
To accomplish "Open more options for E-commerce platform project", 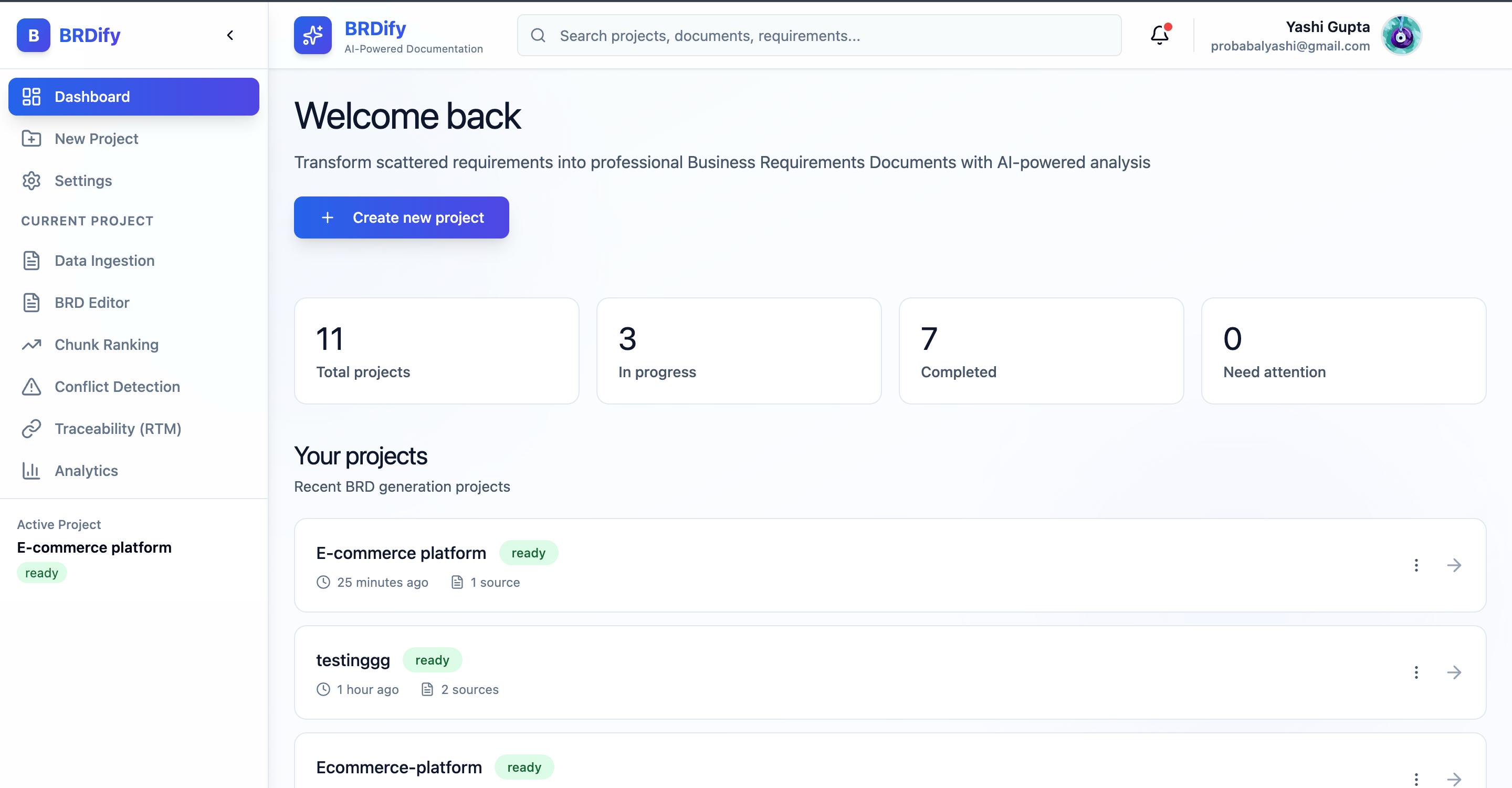I will tap(1416, 565).
